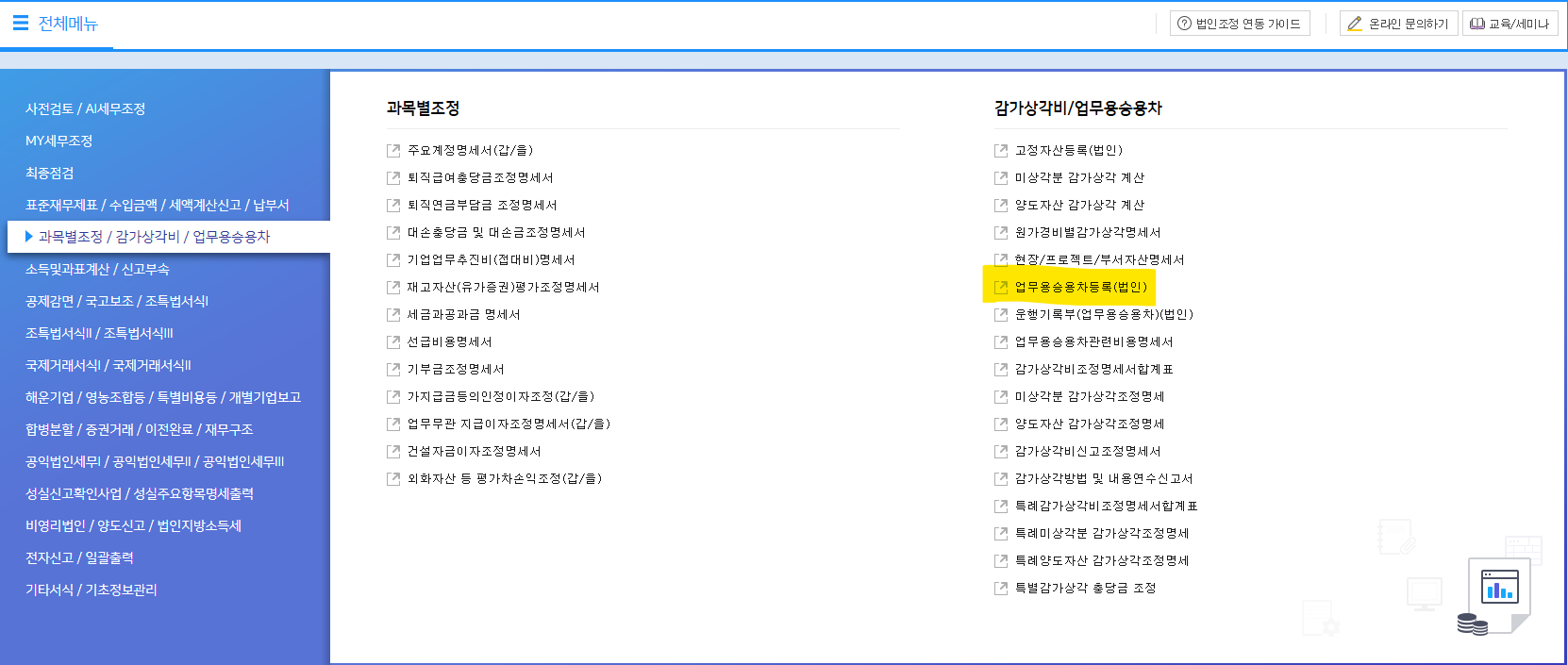Open 미상각분 감가상각조정명세 link
The width and height of the screenshot is (1568, 665).
point(1090,396)
